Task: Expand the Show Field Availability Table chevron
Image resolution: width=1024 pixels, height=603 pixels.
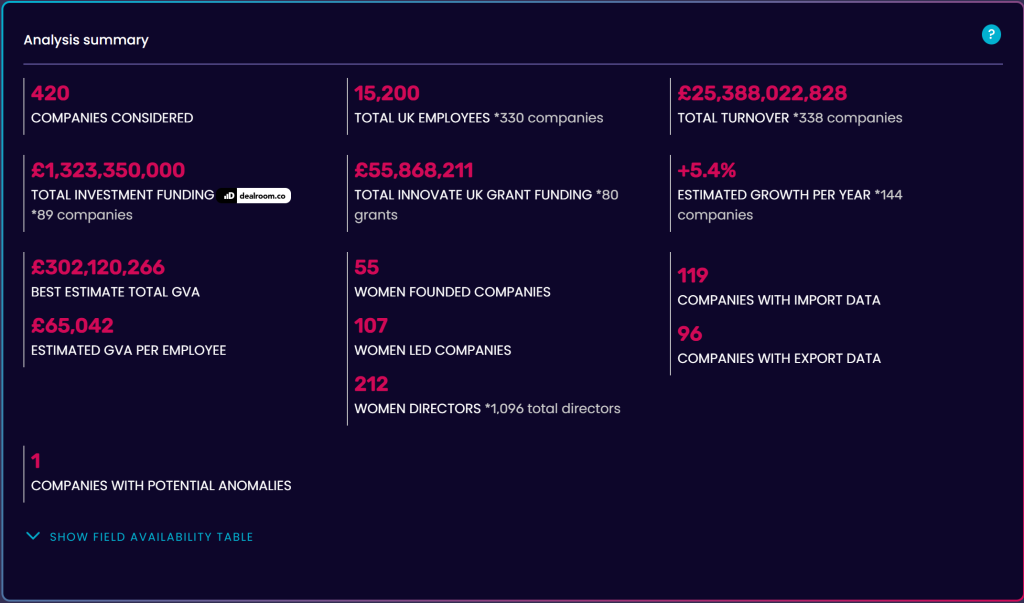Action: point(35,537)
